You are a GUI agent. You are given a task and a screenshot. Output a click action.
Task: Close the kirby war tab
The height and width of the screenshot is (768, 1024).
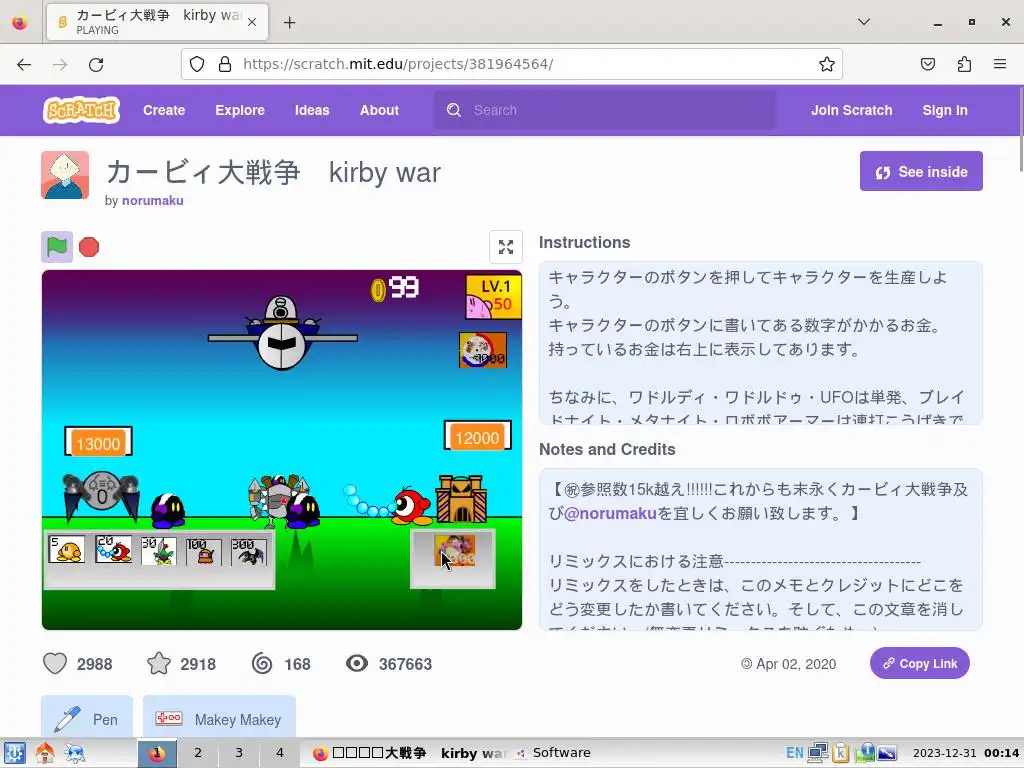(252, 22)
